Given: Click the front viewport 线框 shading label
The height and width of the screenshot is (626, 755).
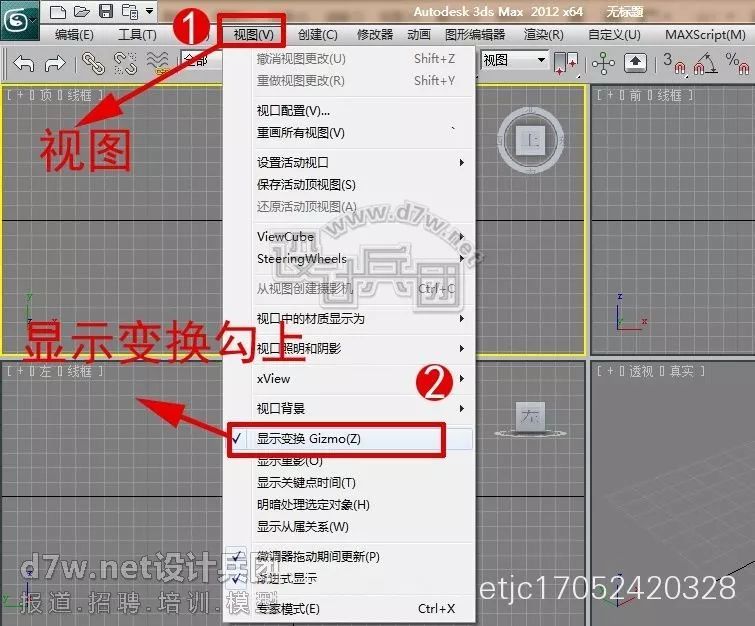Looking at the screenshot, I should (669, 95).
